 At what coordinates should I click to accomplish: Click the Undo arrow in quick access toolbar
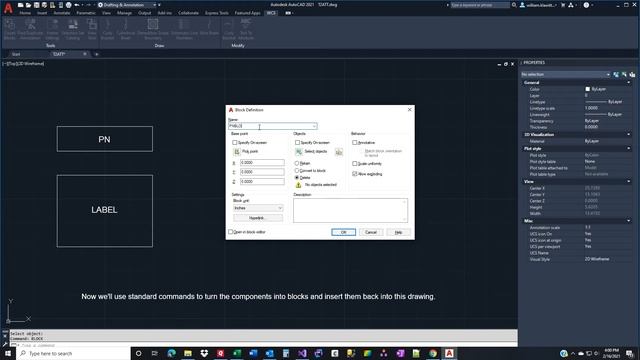[x=77, y=5]
